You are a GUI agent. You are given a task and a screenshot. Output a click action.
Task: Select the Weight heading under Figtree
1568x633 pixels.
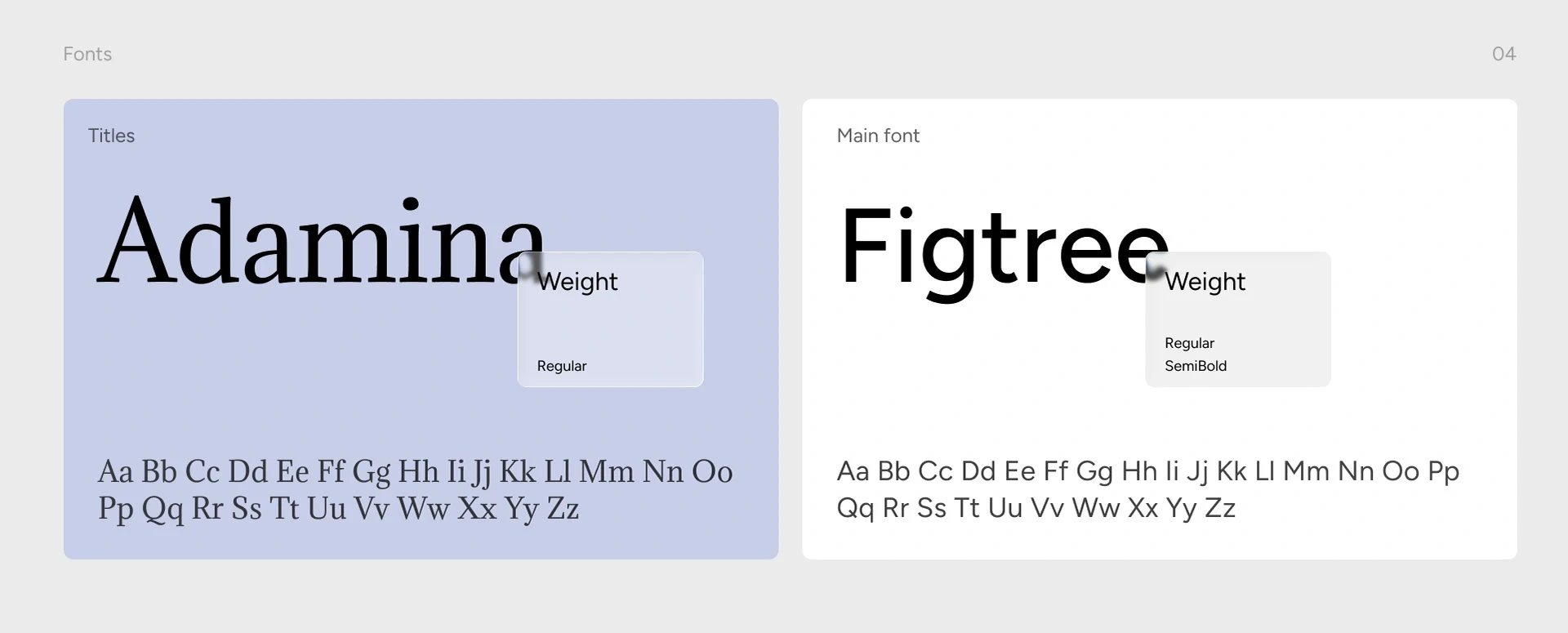click(x=1205, y=282)
